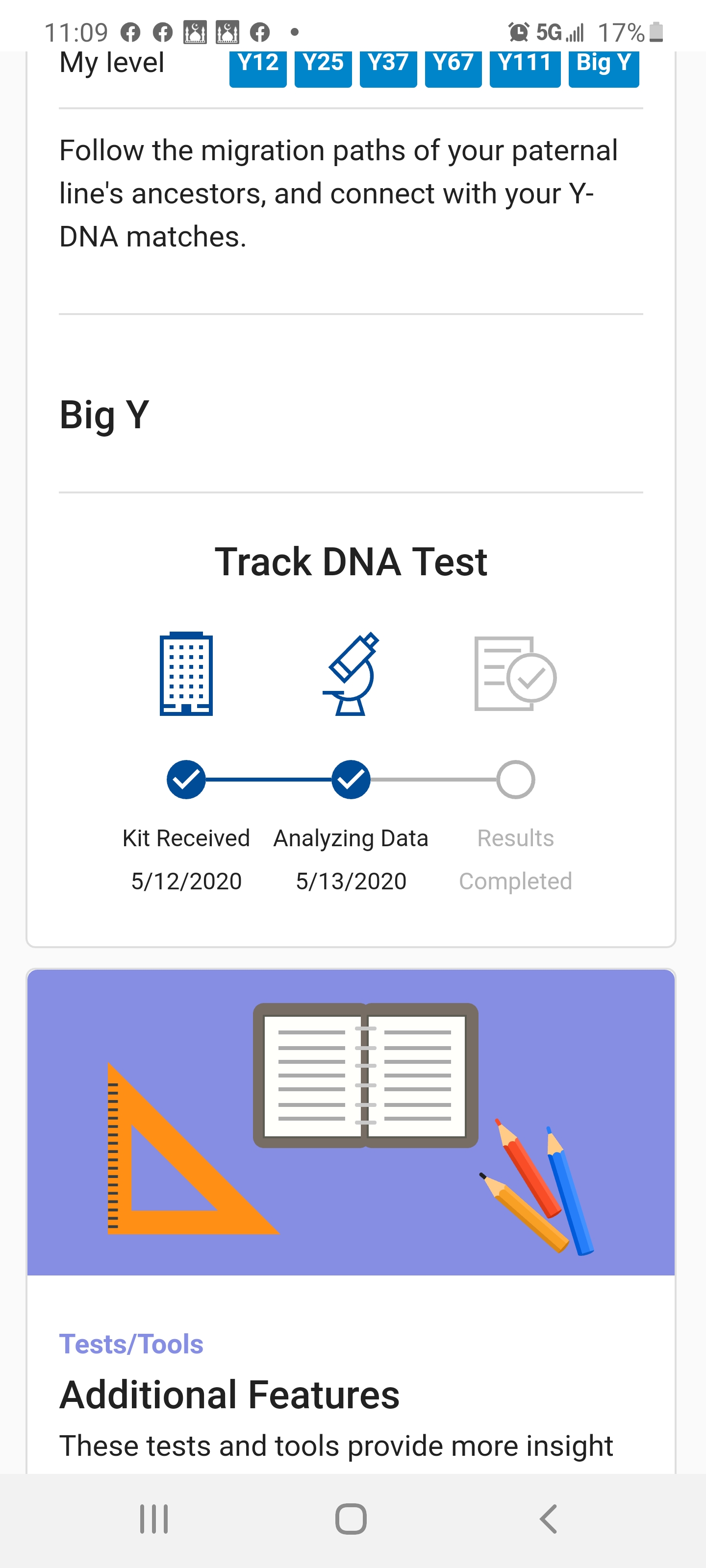706x1568 pixels.
Task: Tap the orange triangle ruler illustration
Action: (x=192, y=1149)
